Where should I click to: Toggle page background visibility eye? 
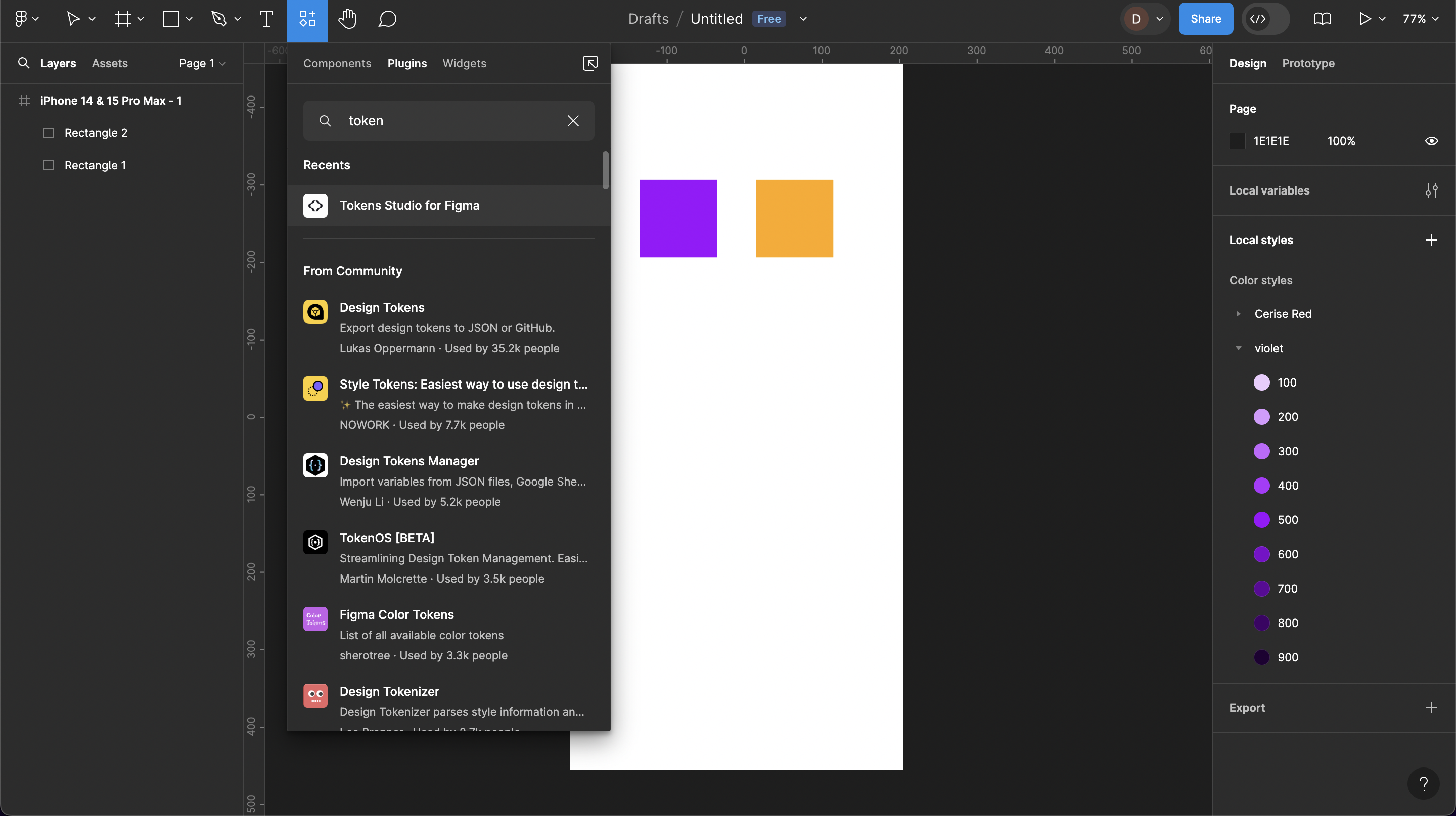[1431, 141]
